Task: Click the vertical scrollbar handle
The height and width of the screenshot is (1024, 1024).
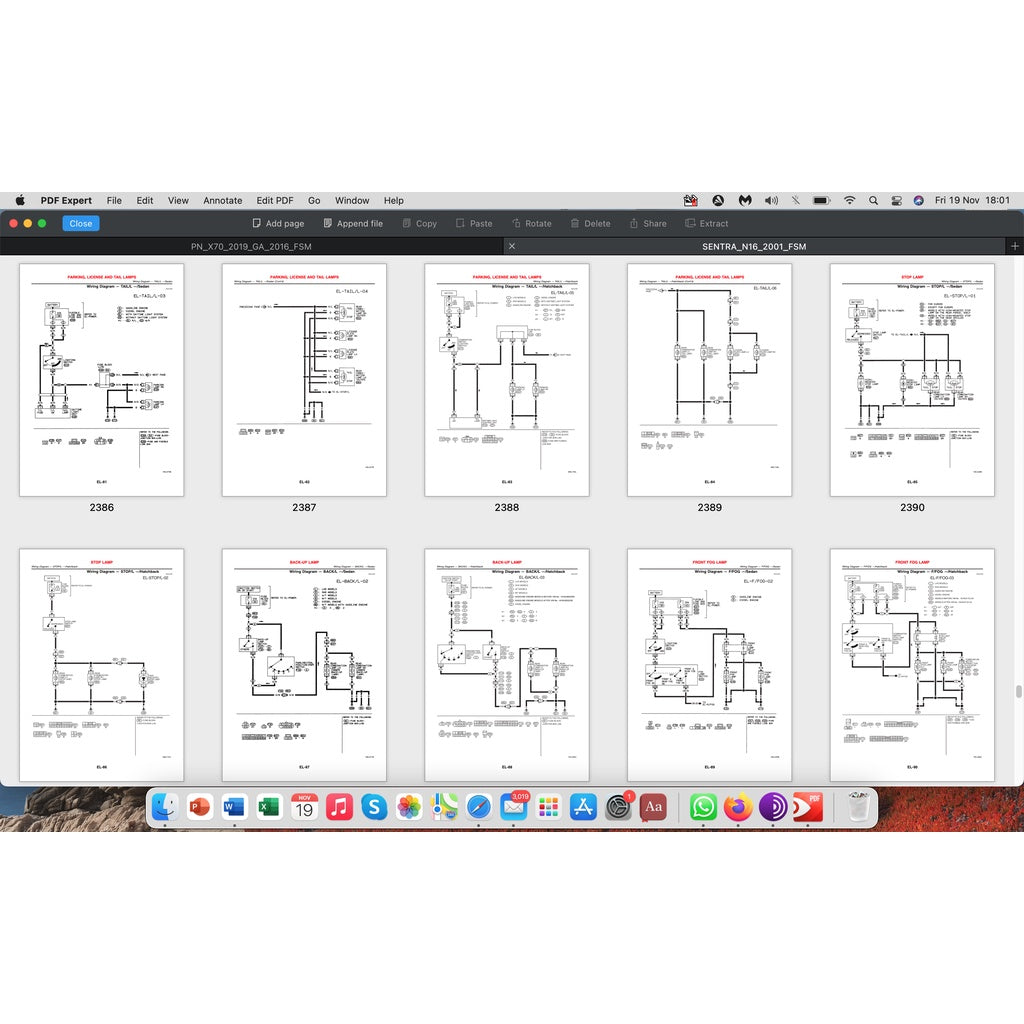Action: [1019, 691]
